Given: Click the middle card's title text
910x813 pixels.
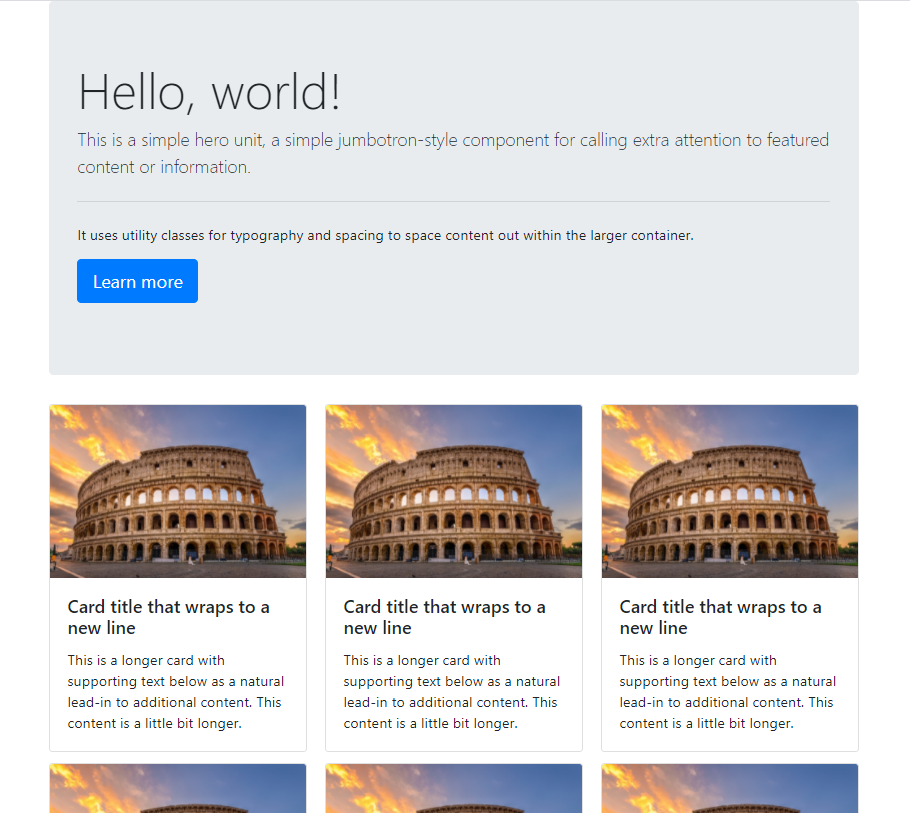Looking at the screenshot, I should 445,617.
